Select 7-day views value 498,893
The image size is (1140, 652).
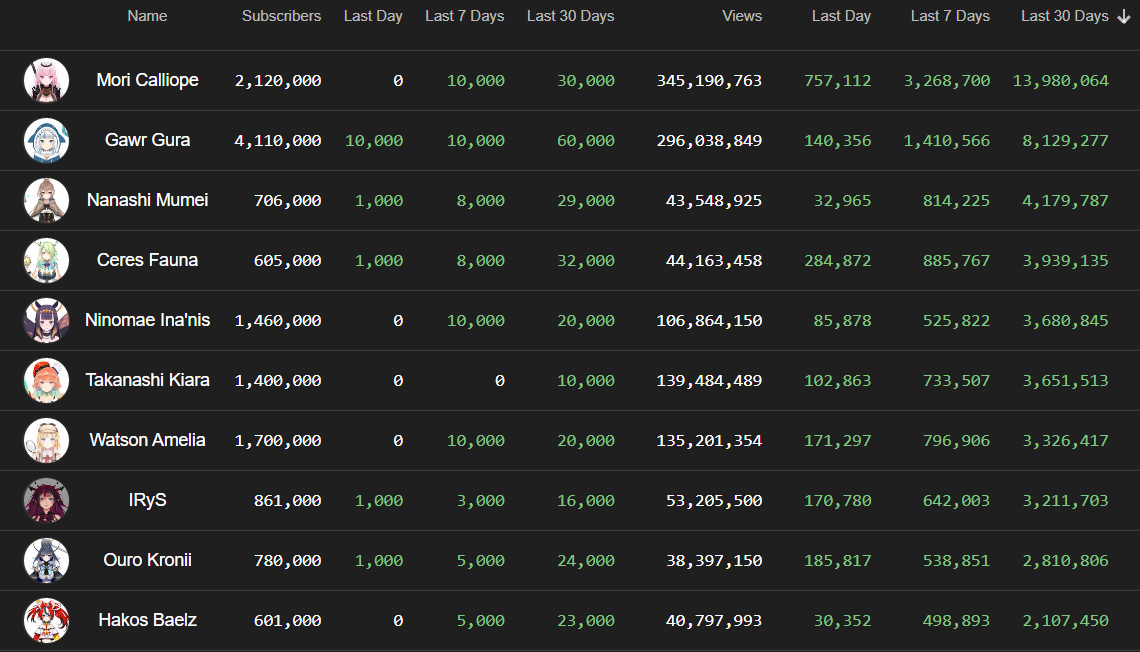956,621
